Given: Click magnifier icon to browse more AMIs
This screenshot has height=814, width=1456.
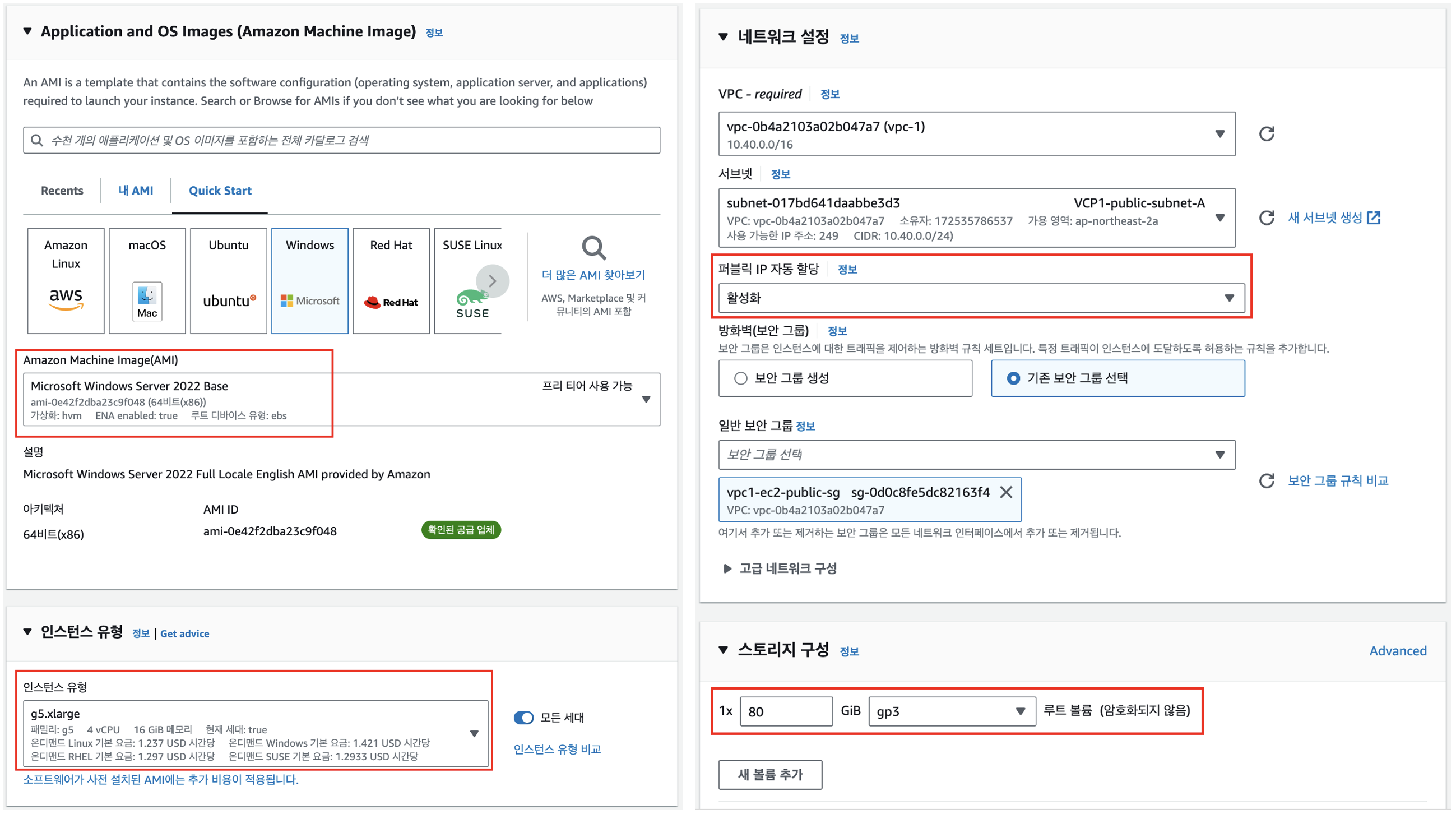Looking at the screenshot, I should coord(593,248).
